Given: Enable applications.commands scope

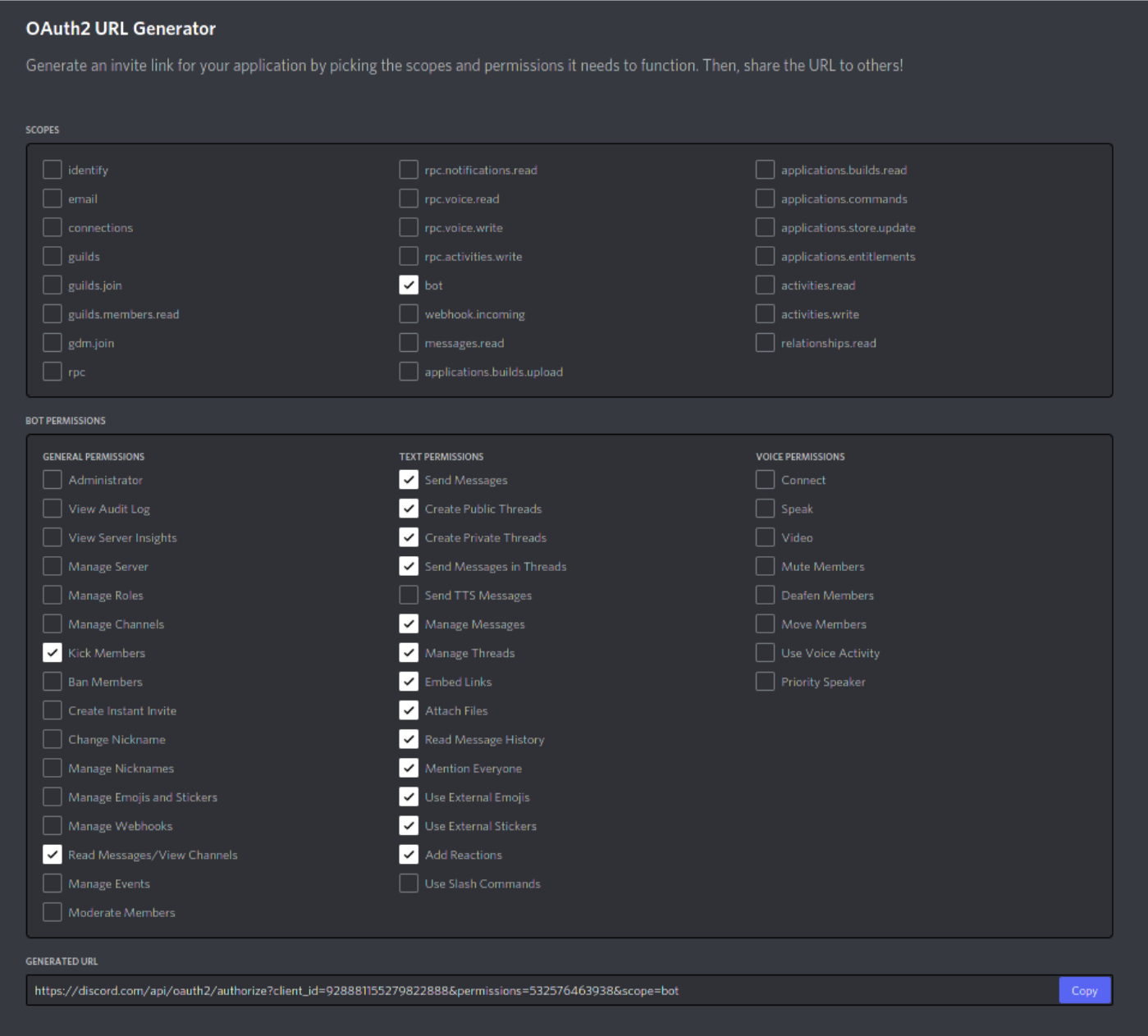Looking at the screenshot, I should point(765,199).
